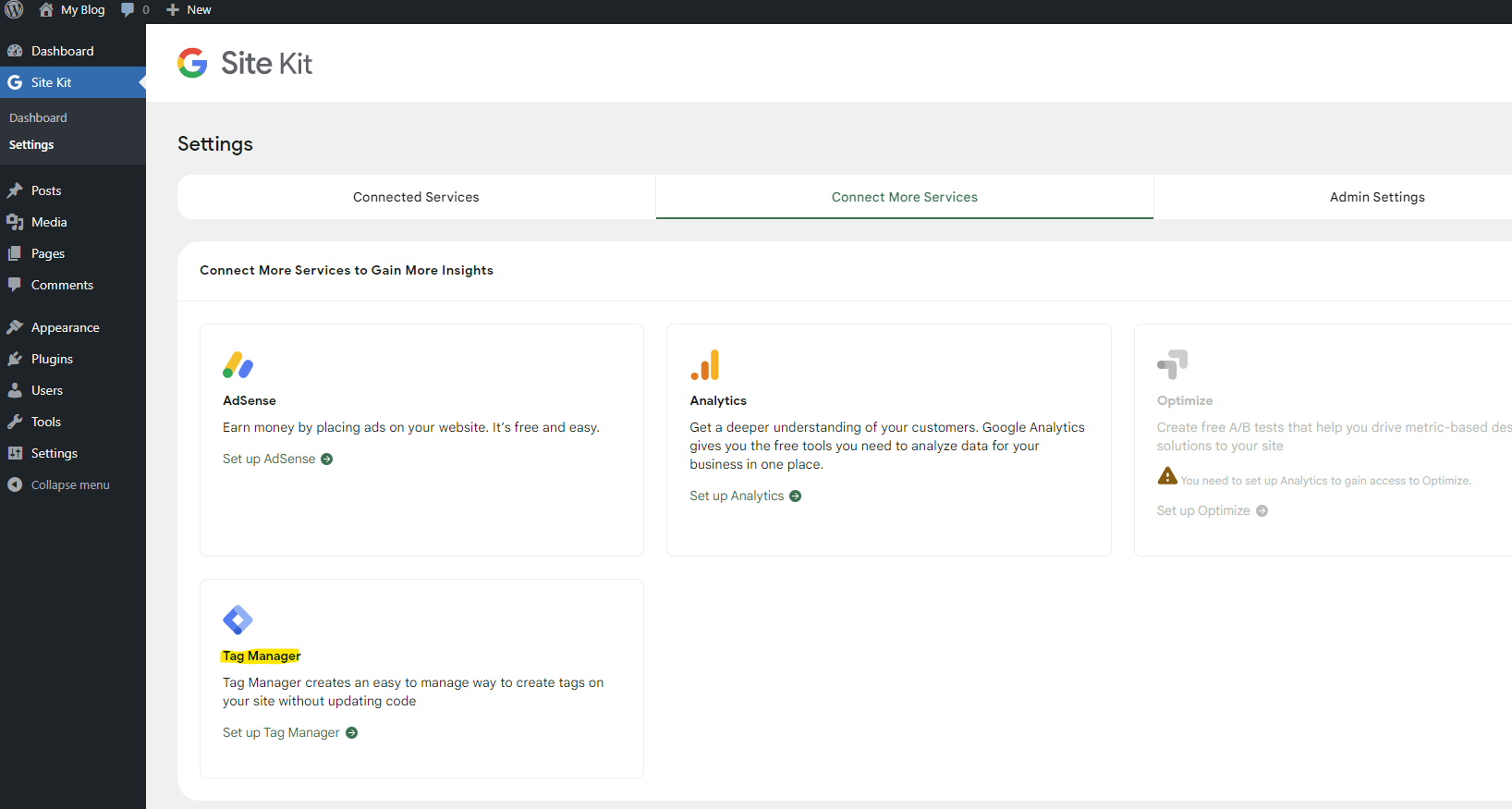The height and width of the screenshot is (809, 1512).
Task: Click the Plugins plug icon
Action: tap(15, 359)
